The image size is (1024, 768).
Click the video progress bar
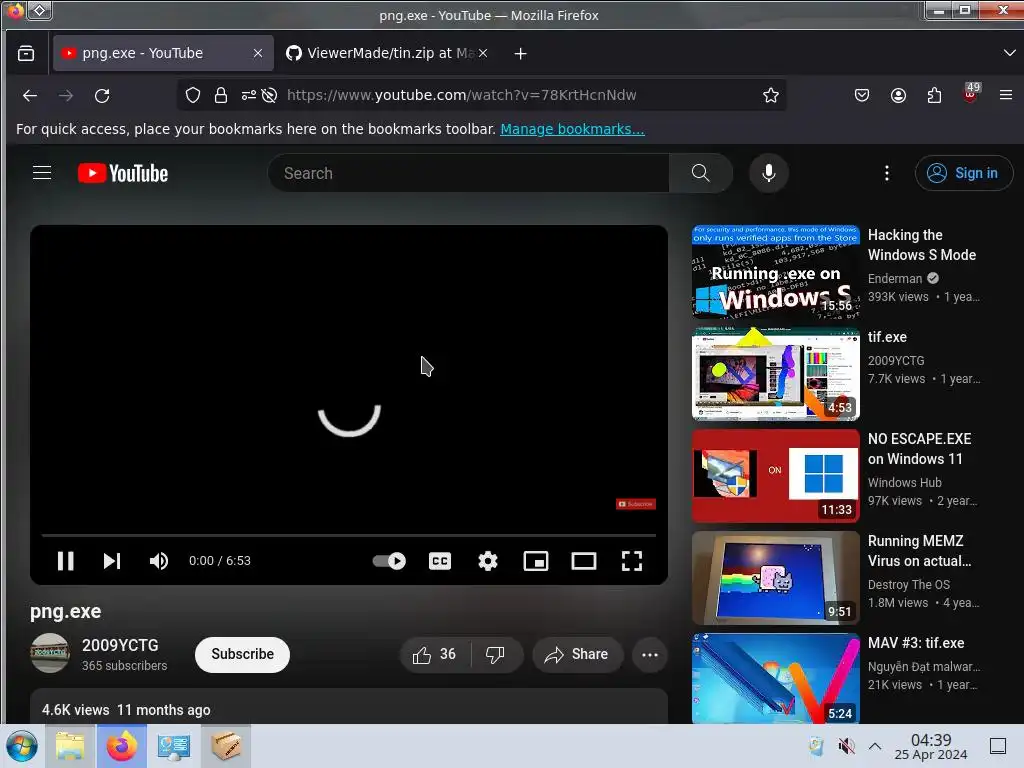tap(349, 535)
